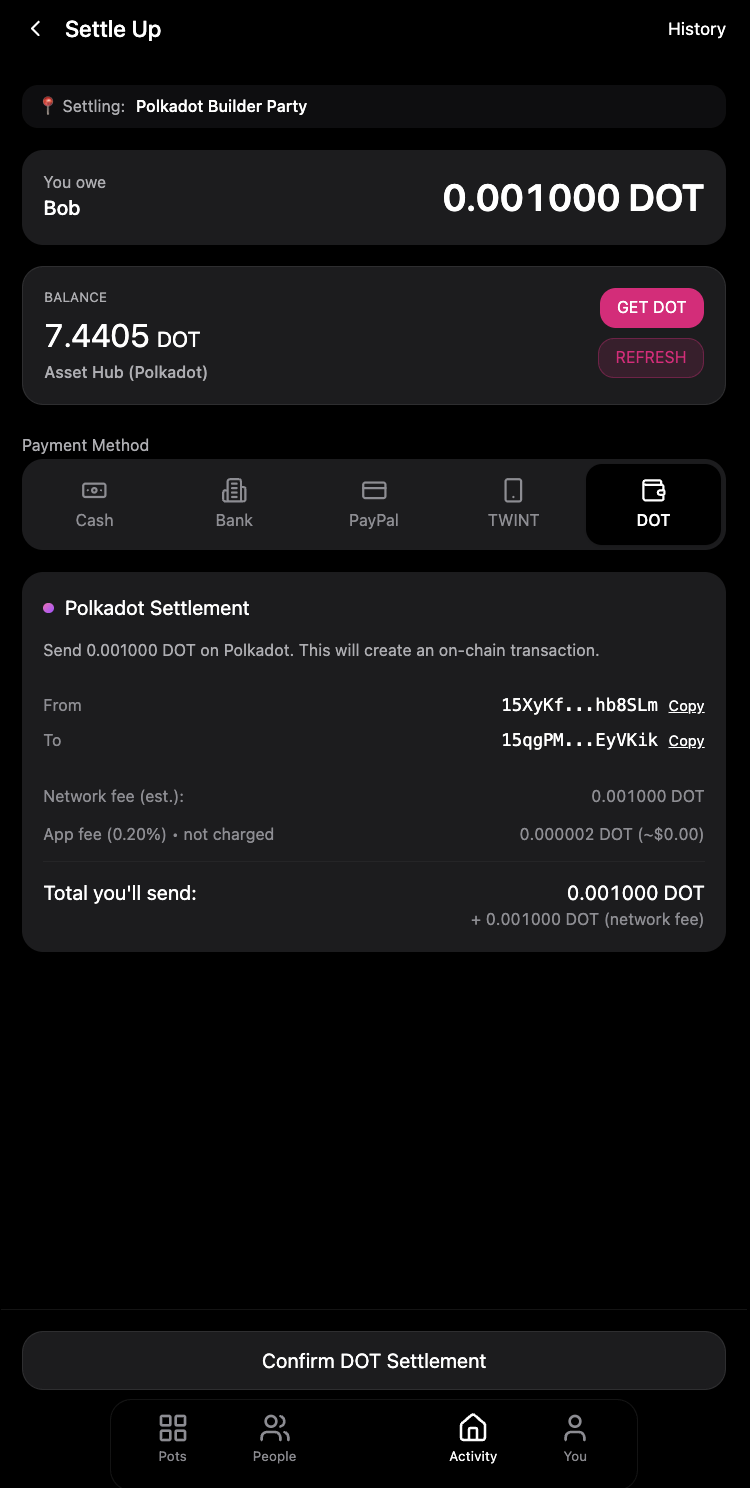This screenshot has width=750, height=1488.
Task: Tap the Polkadot Builder Party settling banner
Action: point(374,106)
